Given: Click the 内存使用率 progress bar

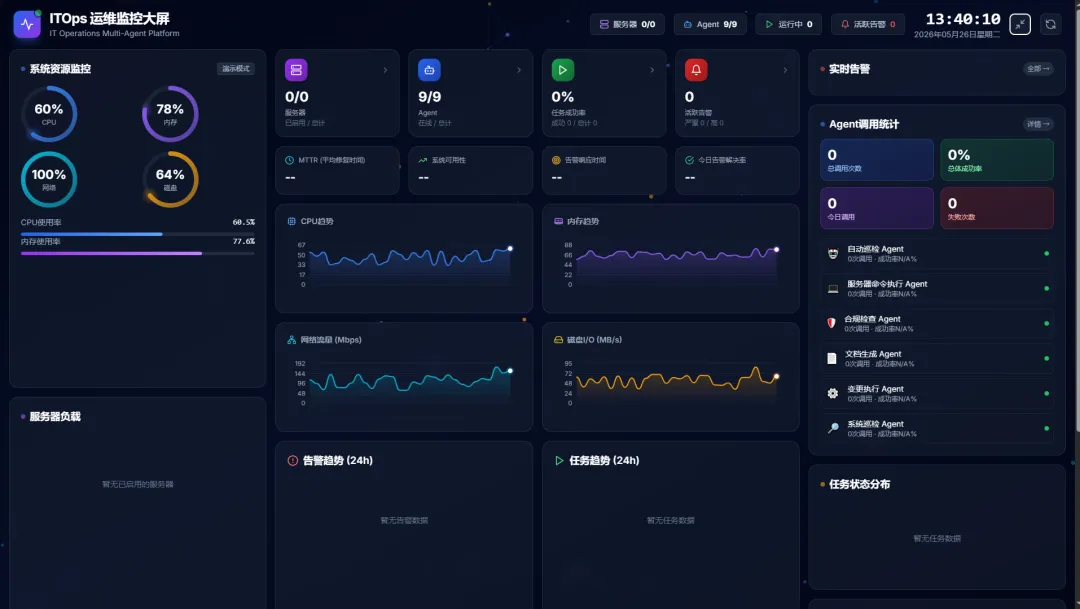Looking at the screenshot, I should click(x=138, y=254).
